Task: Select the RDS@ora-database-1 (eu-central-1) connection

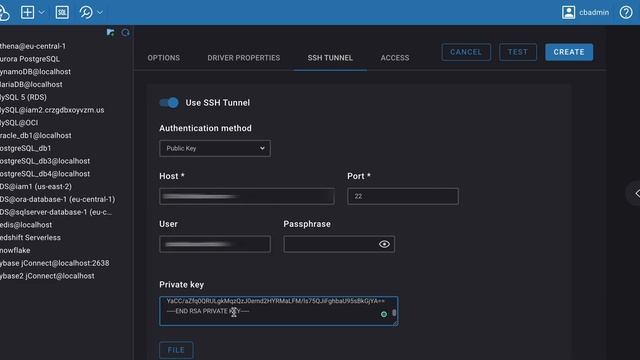Action: click(58, 199)
